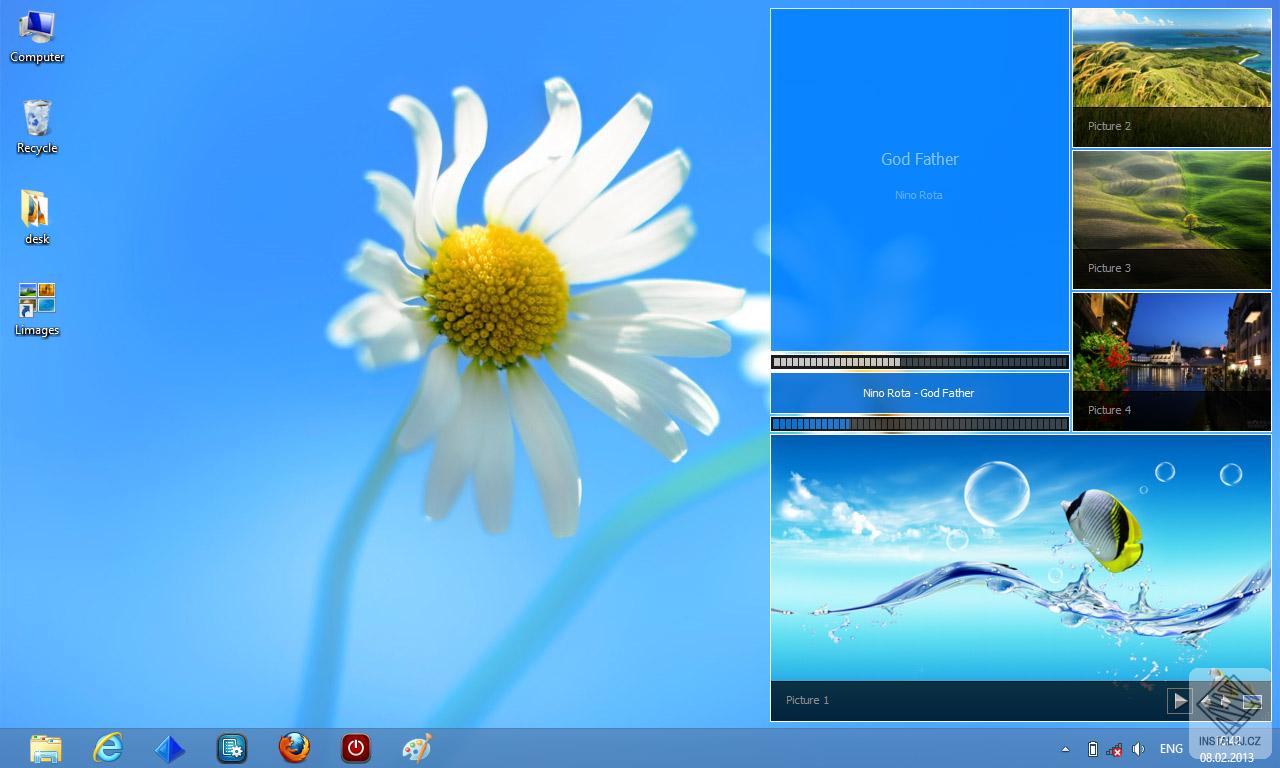Select the Picture 2 thumbnail
The height and width of the screenshot is (768, 1280).
point(1171,78)
